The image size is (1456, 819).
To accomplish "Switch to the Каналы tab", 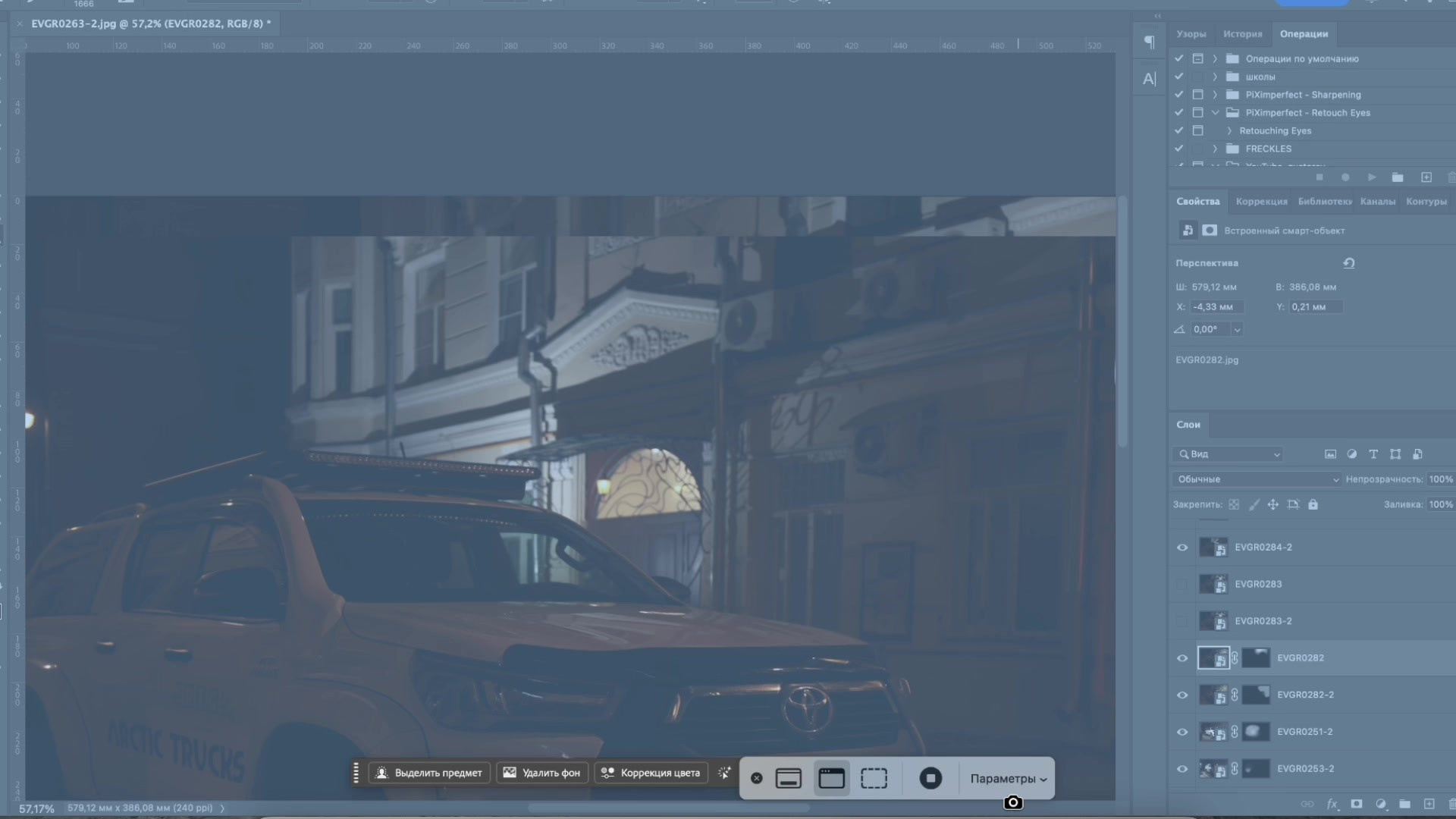I will 1377,202.
